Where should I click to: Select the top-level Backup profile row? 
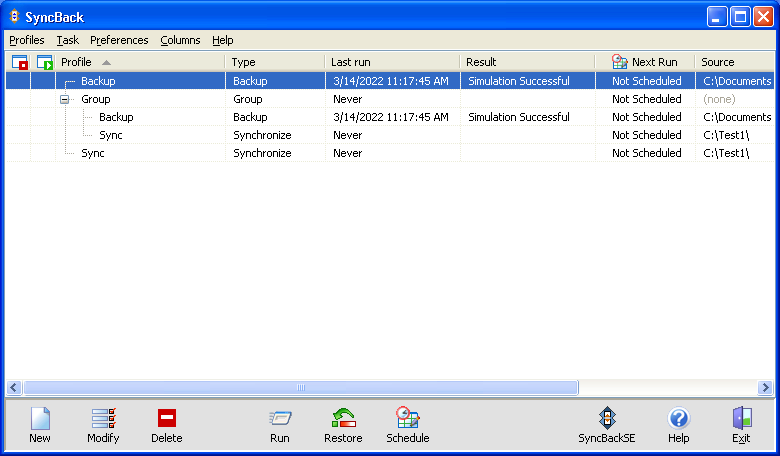[390, 81]
